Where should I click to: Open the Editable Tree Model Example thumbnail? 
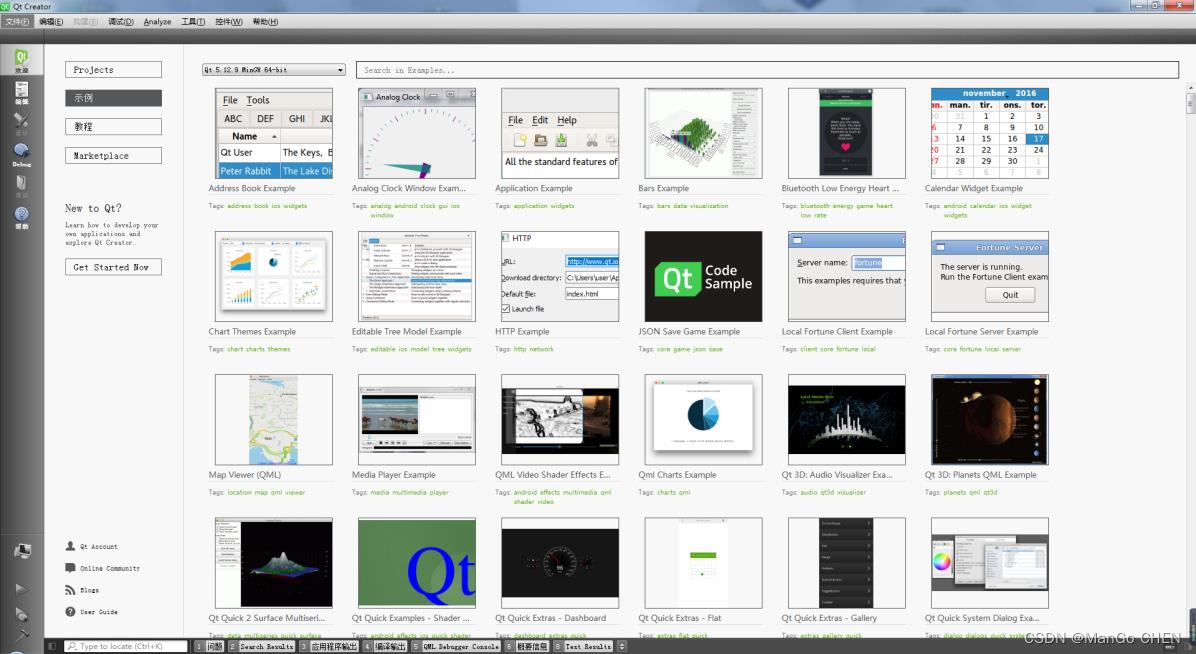(416, 276)
